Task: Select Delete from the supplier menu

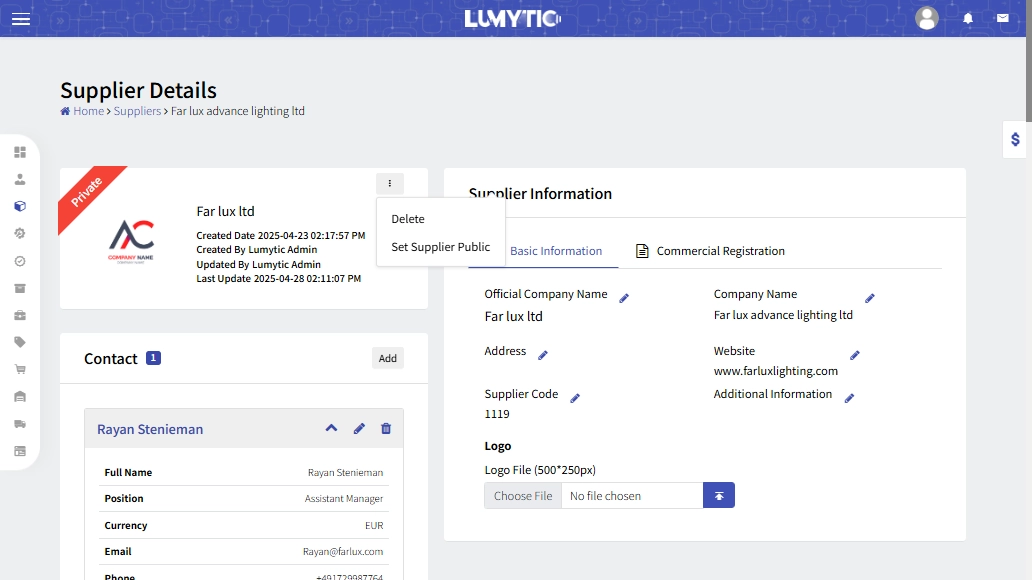Action: coord(408,219)
